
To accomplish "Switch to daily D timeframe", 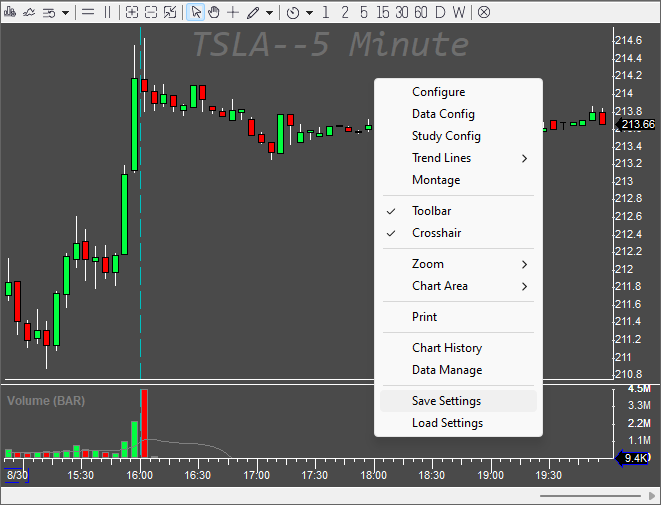I will click(440, 12).
